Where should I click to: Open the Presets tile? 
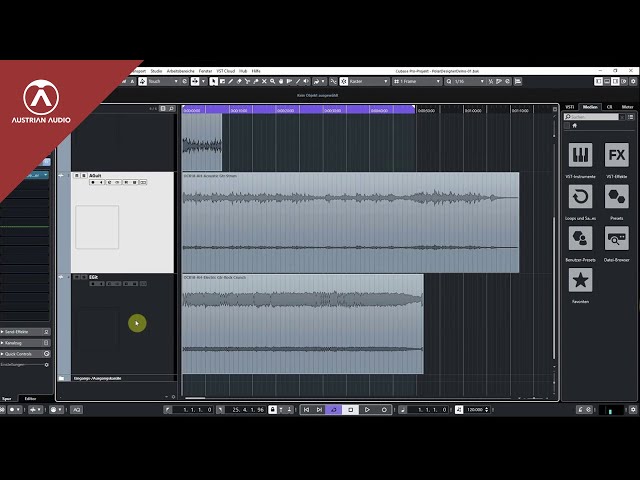[616, 196]
